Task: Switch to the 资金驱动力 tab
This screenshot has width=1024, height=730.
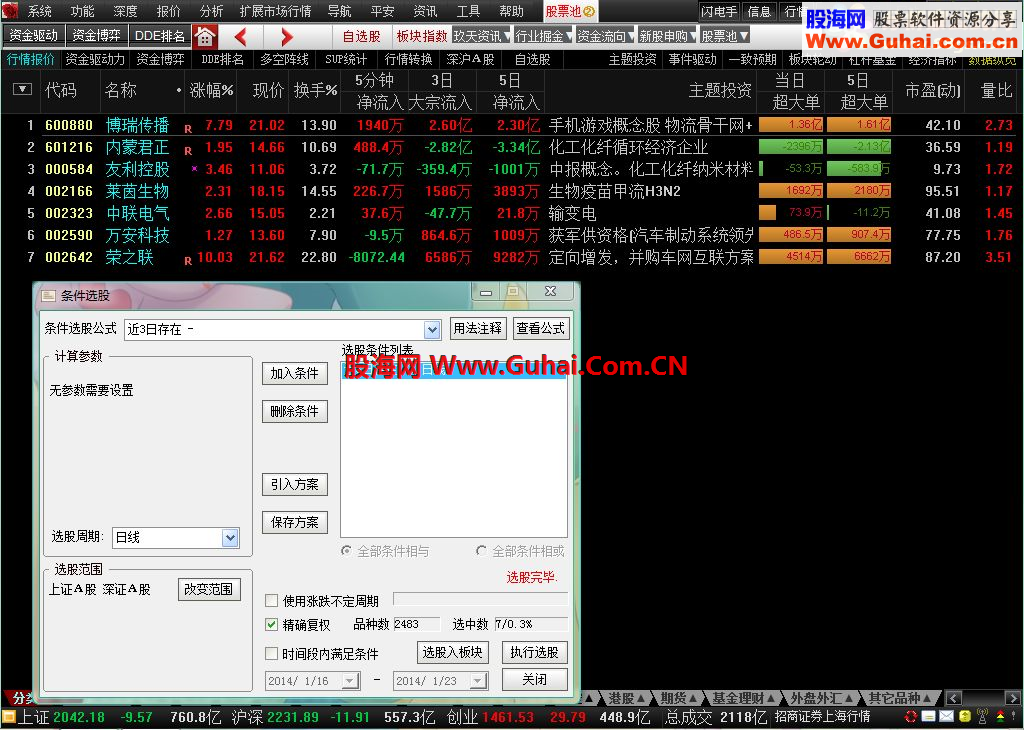Action: pos(95,59)
